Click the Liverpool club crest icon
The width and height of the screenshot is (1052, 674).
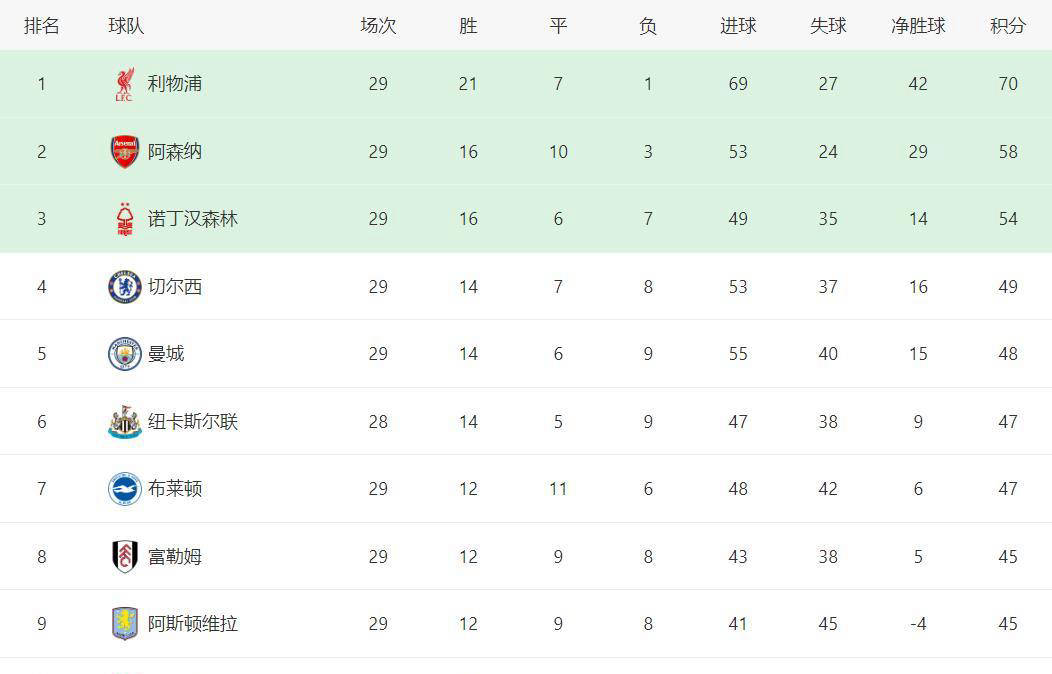coord(124,85)
